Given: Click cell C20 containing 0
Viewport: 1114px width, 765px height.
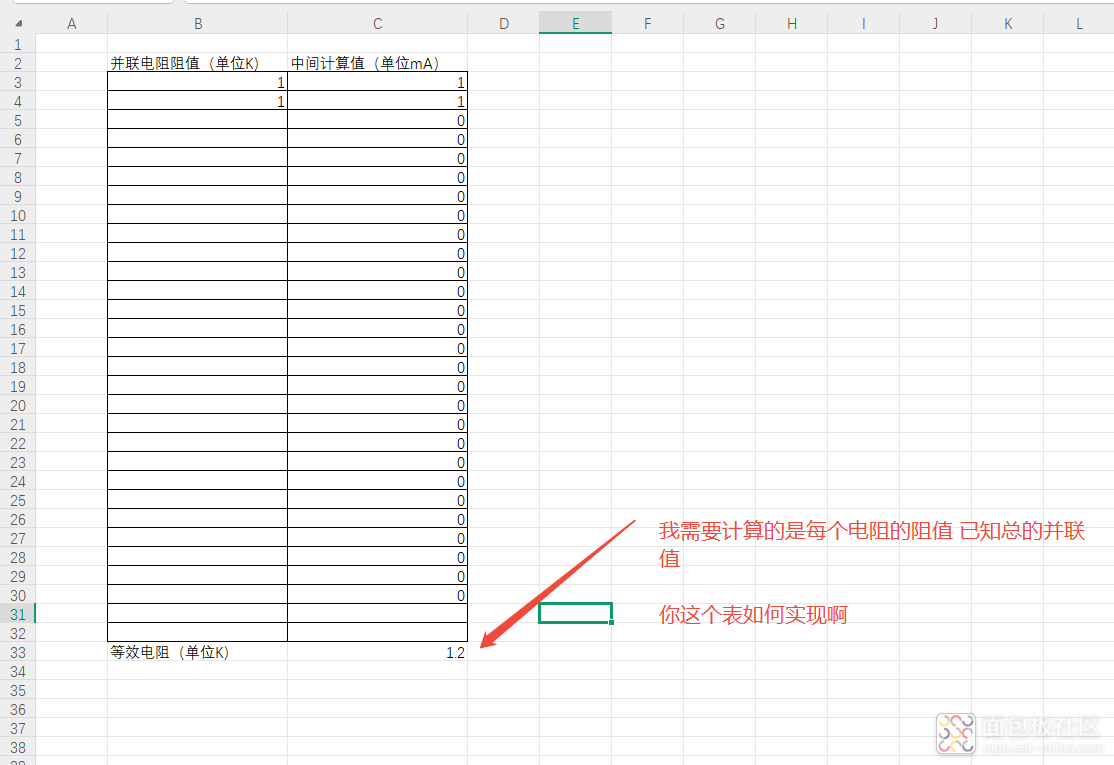Looking at the screenshot, I should pos(377,405).
